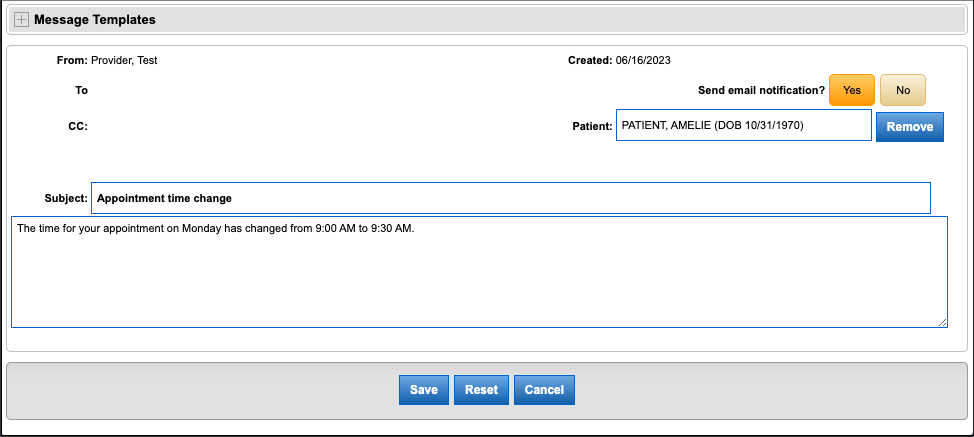Click the Remove patient button

pos(909,127)
